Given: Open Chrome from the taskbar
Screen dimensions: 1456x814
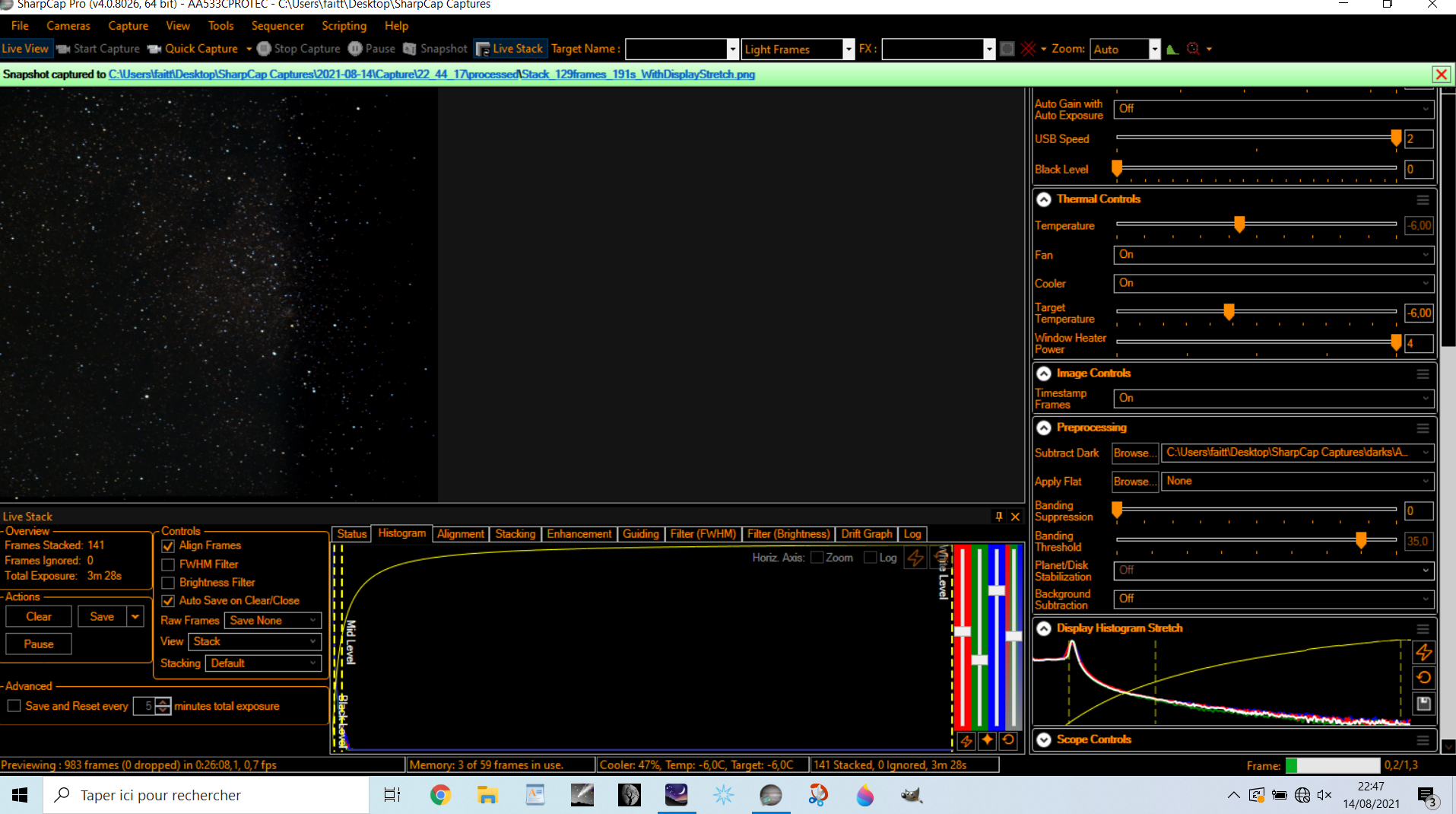Looking at the screenshot, I should [x=440, y=795].
